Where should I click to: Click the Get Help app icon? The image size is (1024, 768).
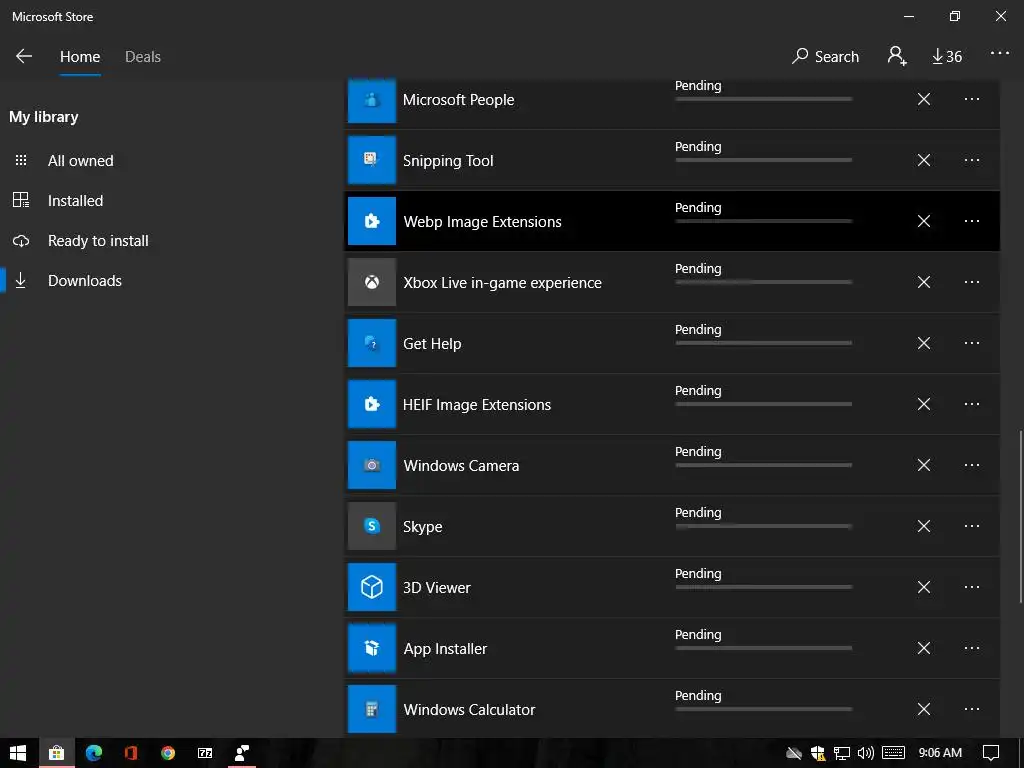(372, 343)
